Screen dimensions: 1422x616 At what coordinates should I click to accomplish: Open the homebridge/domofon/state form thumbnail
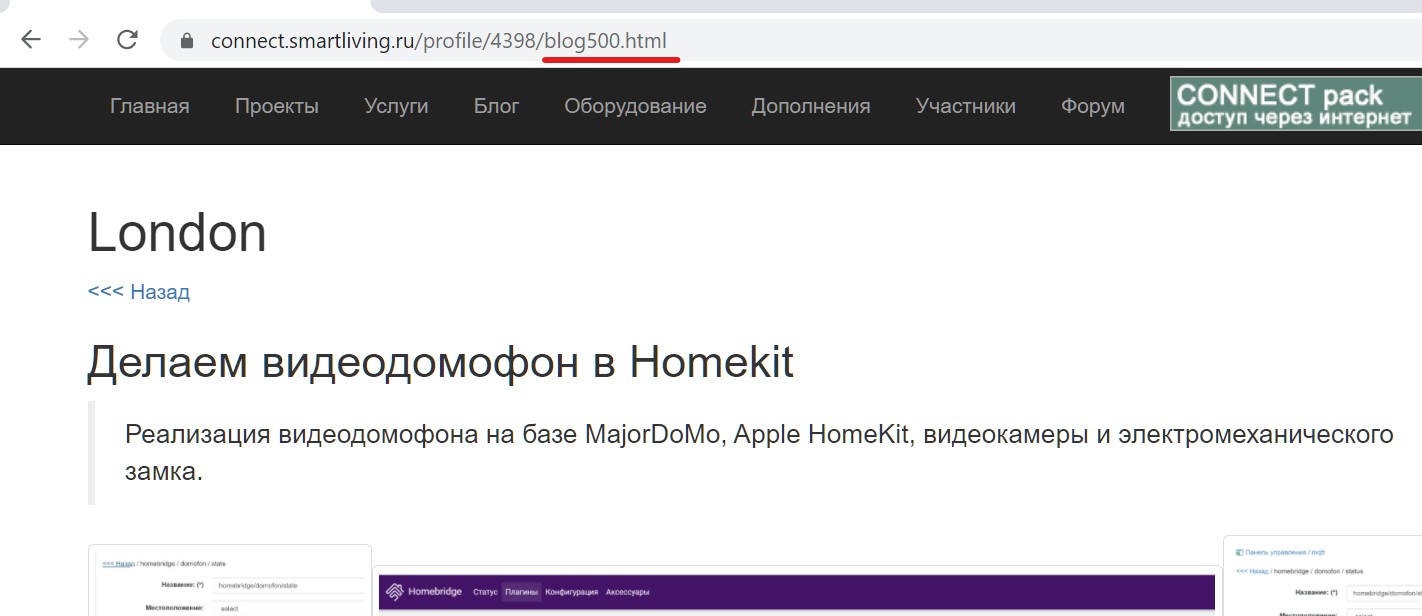(x=230, y=580)
